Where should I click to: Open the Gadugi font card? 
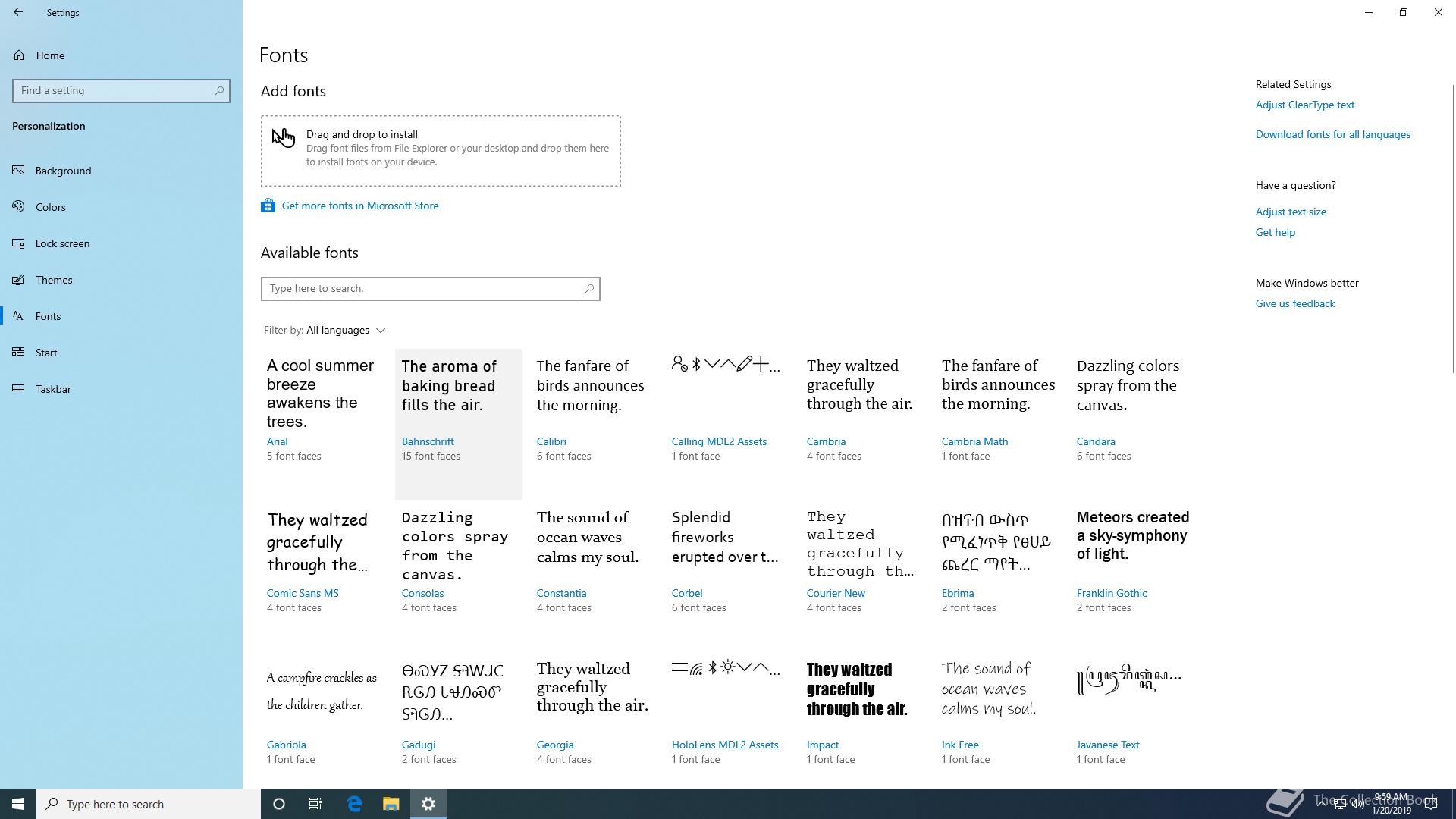pyautogui.click(x=458, y=720)
